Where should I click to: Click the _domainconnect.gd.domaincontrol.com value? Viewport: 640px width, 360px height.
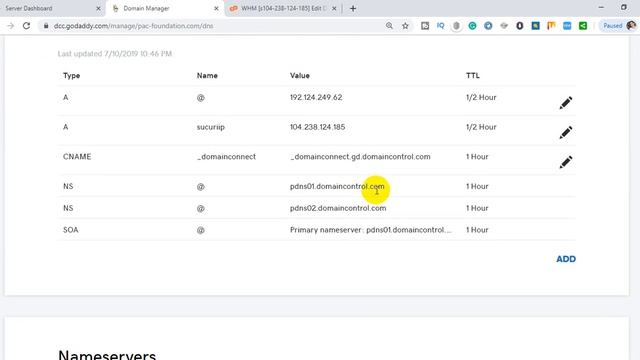360,157
